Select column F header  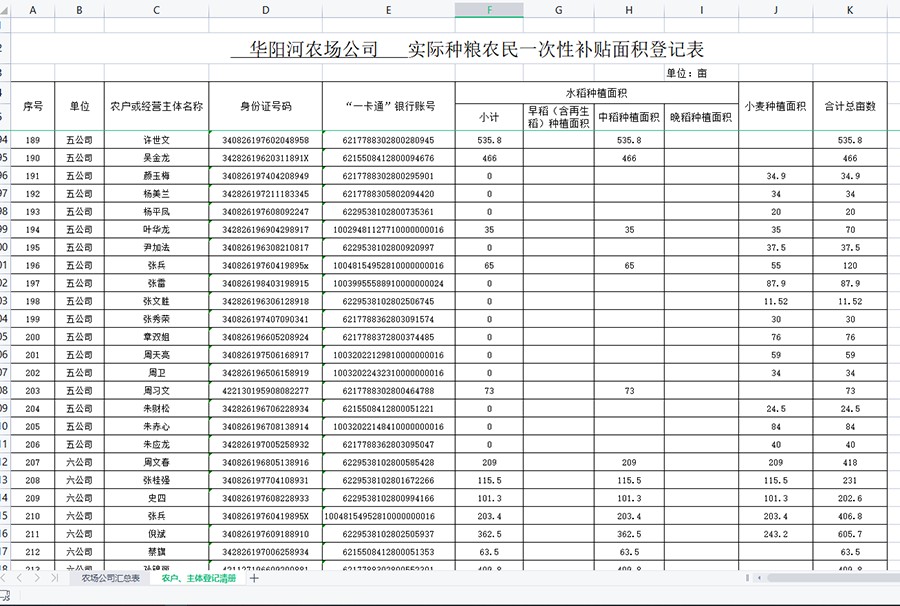click(489, 10)
